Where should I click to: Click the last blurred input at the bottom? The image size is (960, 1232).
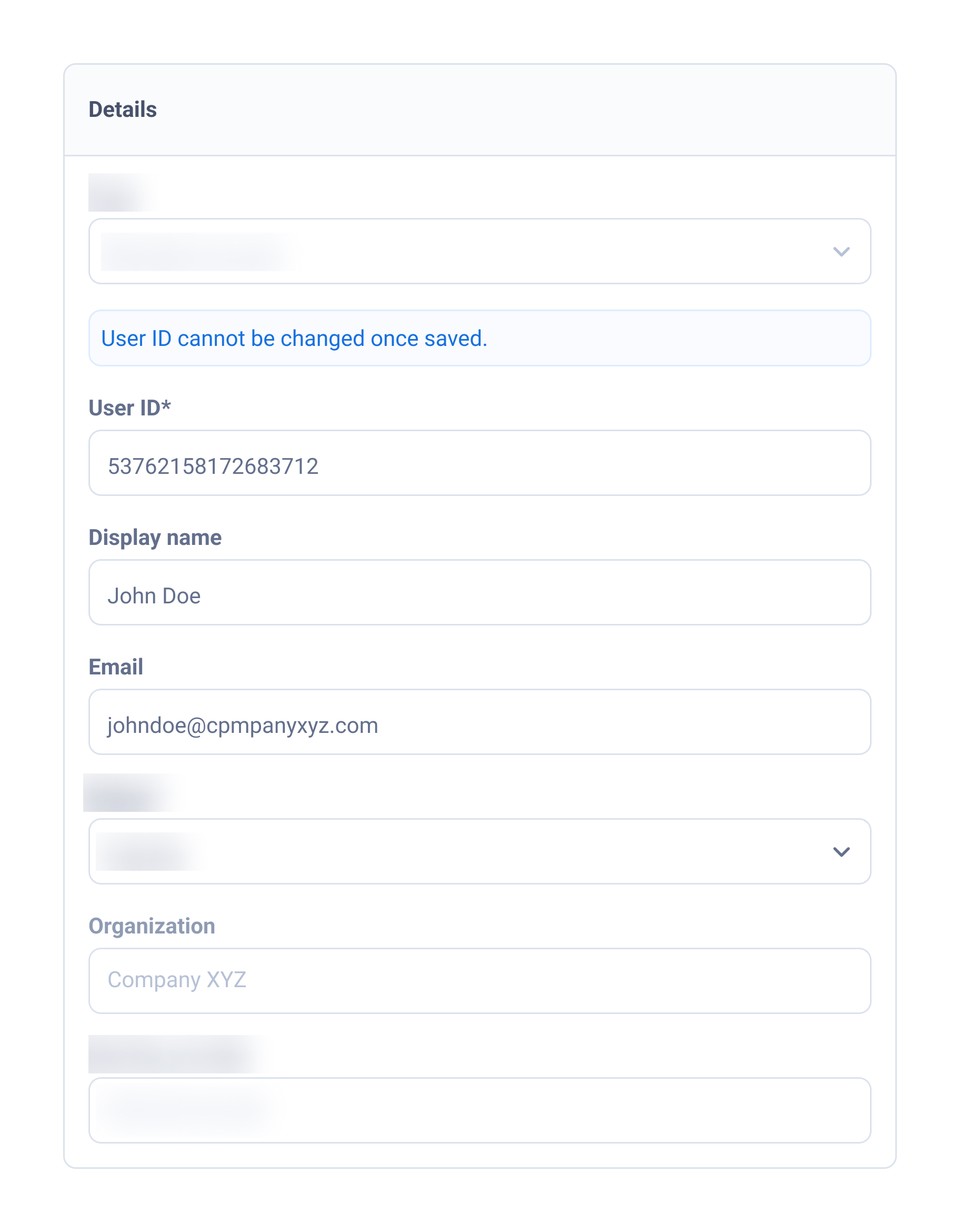pyautogui.click(x=479, y=1110)
